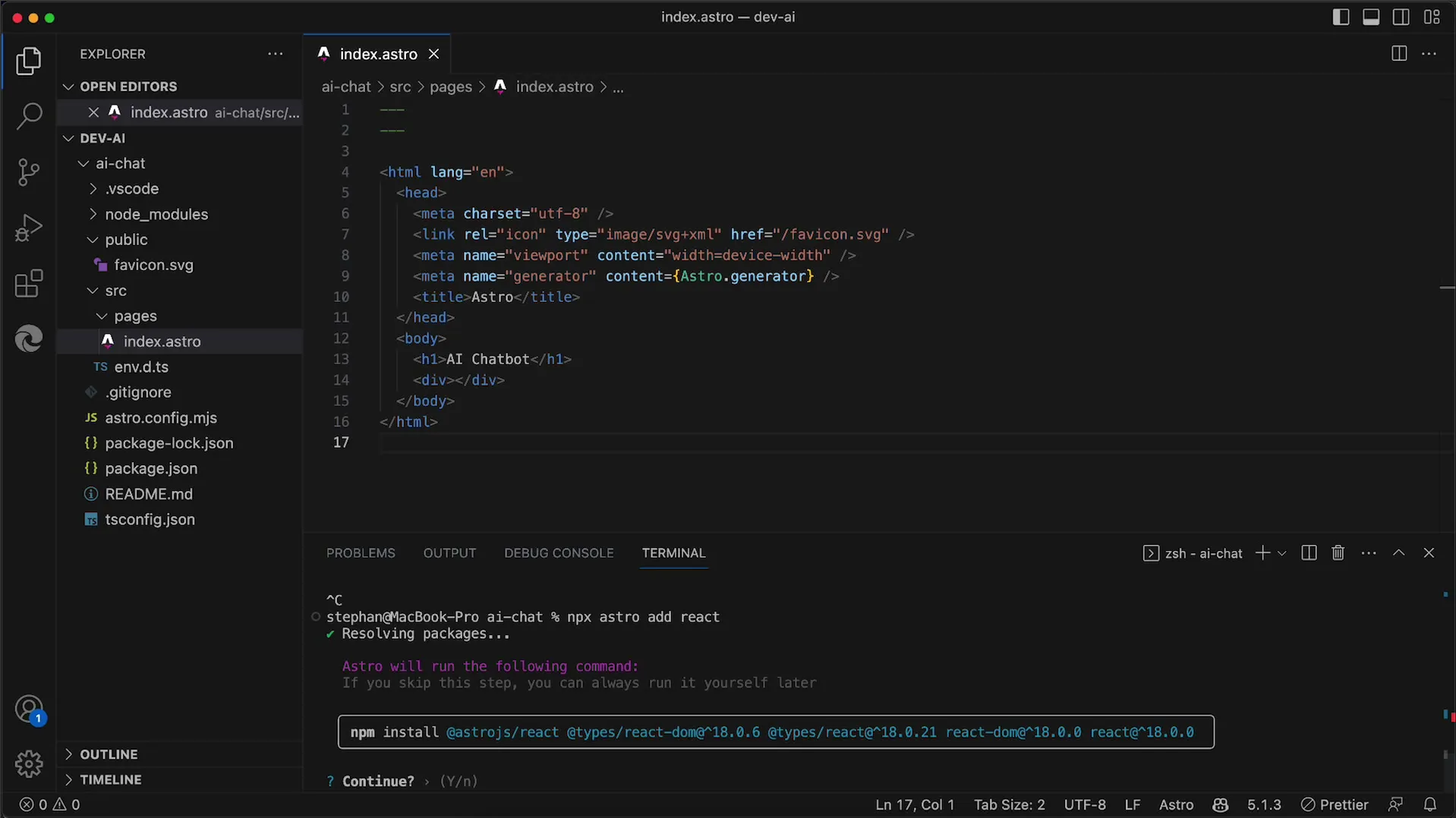Kill the terminal with trash icon
This screenshot has height=818, width=1456.
[1338, 553]
